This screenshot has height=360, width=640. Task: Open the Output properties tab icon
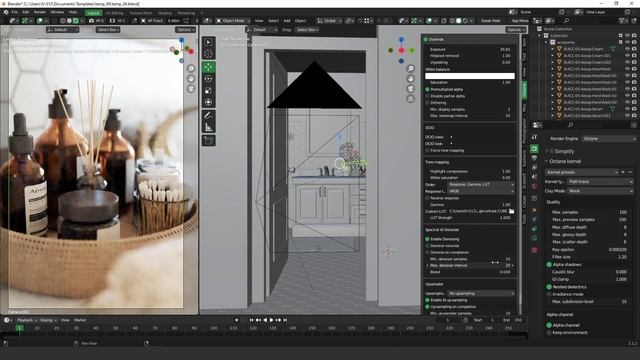pyautogui.click(x=534, y=158)
